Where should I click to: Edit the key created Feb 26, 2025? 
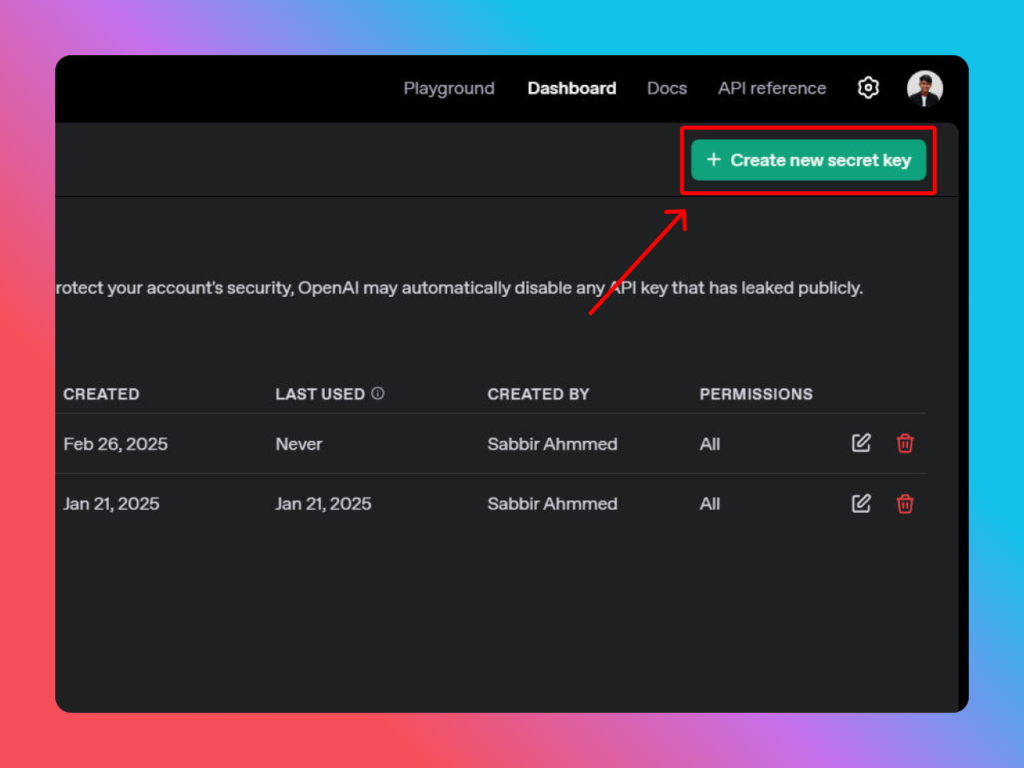click(x=861, y=443)
